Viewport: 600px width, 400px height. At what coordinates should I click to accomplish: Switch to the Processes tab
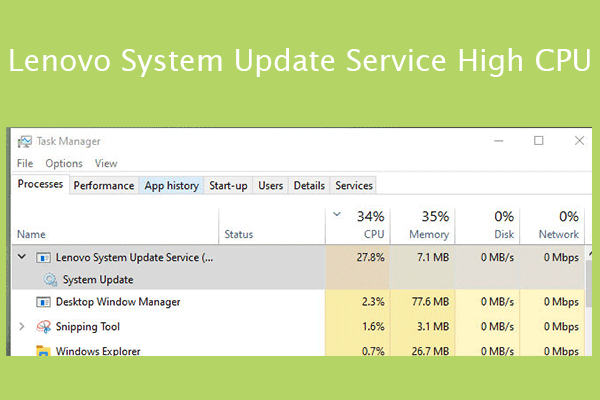click(40, 184)
